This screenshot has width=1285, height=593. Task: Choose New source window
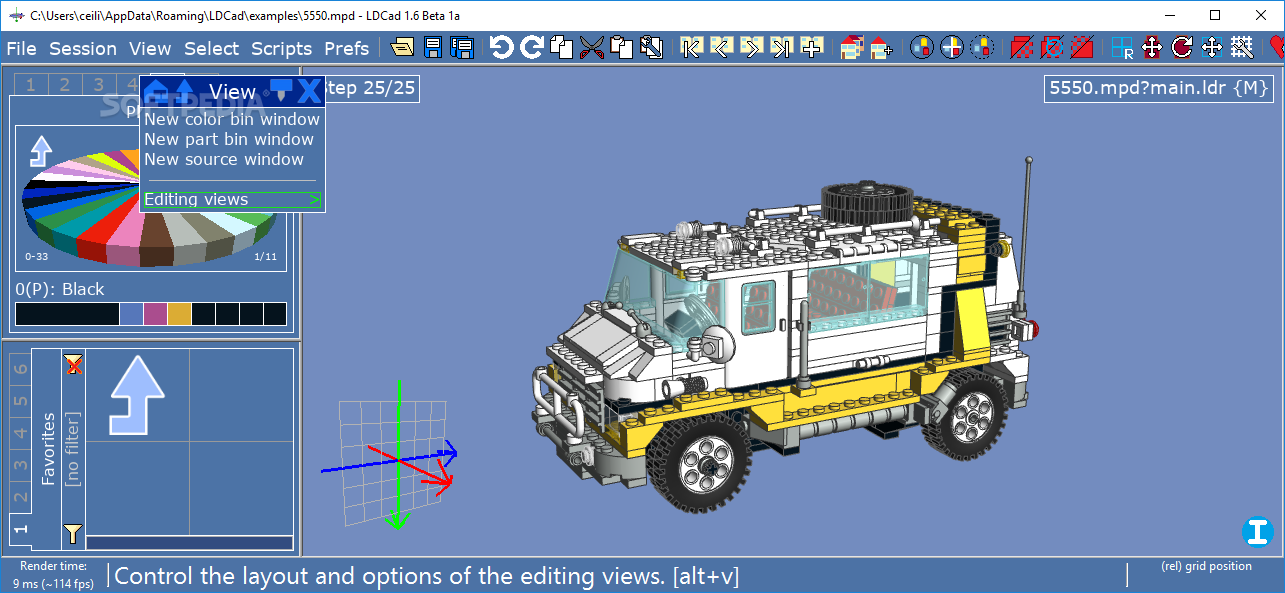pos(224,159)
